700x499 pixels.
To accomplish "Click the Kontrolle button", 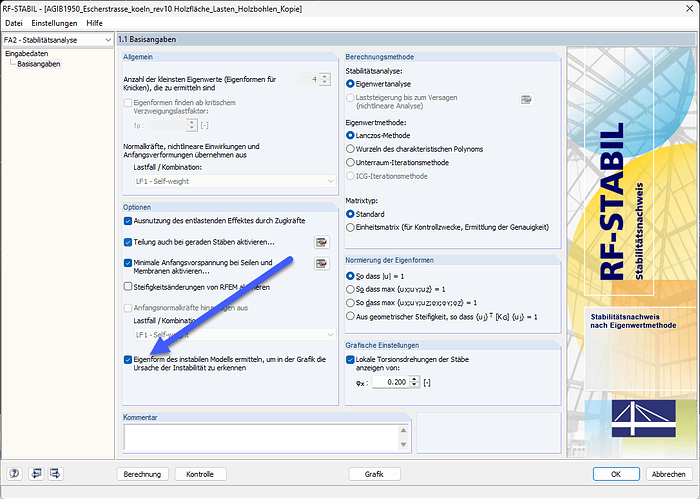I will tap(200, 474).
